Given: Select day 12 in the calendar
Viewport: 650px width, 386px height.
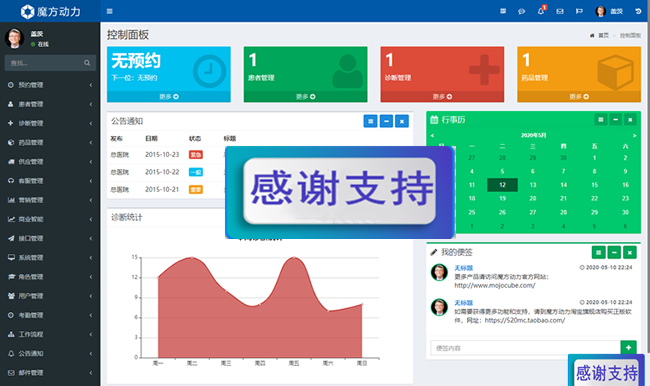Looking at the screenshot, I should [502, 185].
